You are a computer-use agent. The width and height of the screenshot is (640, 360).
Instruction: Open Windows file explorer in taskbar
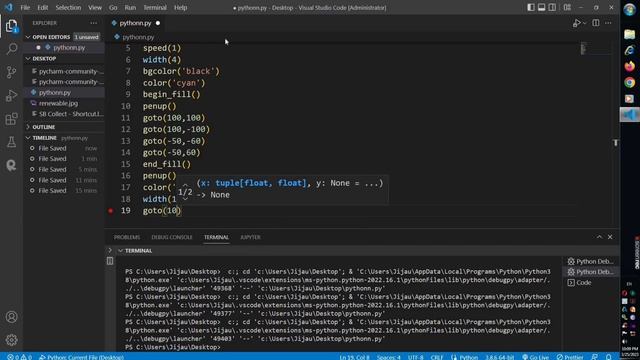point(629,34)
